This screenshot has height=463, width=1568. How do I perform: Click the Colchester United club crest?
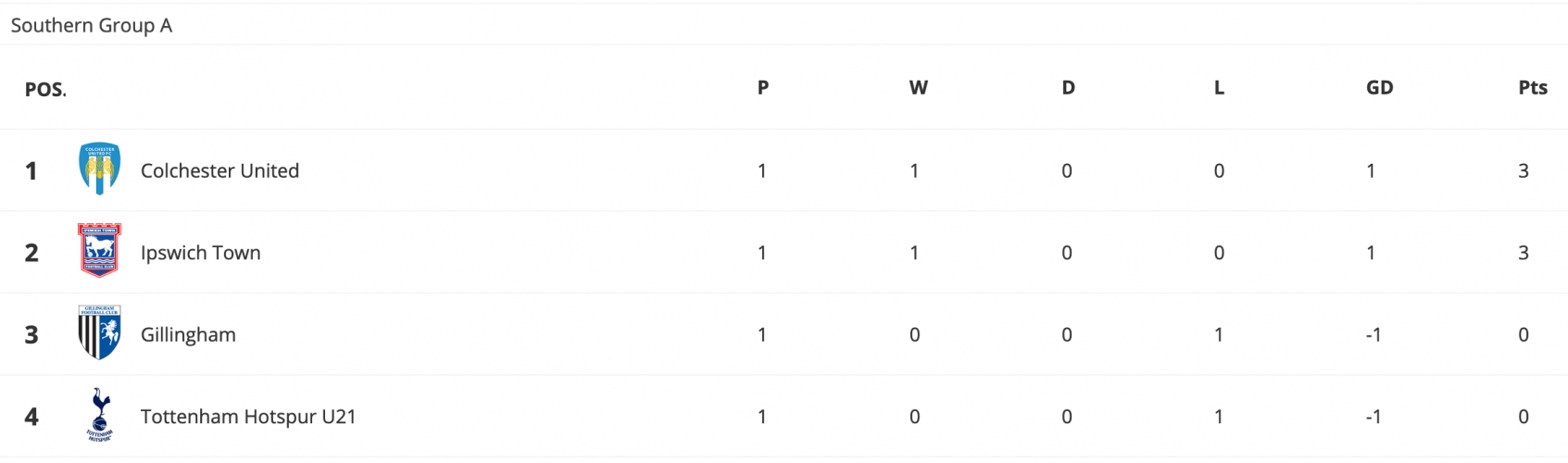(99, 169)
